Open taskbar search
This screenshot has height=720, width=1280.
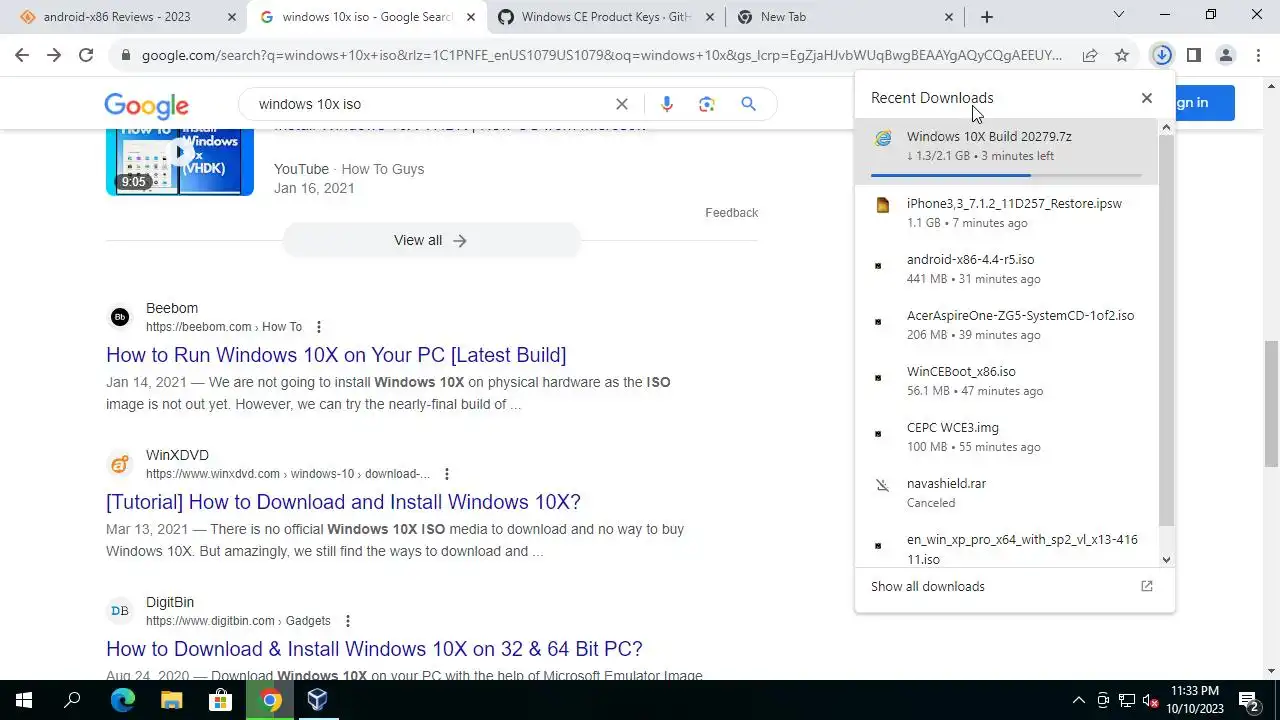pos(72,700)
